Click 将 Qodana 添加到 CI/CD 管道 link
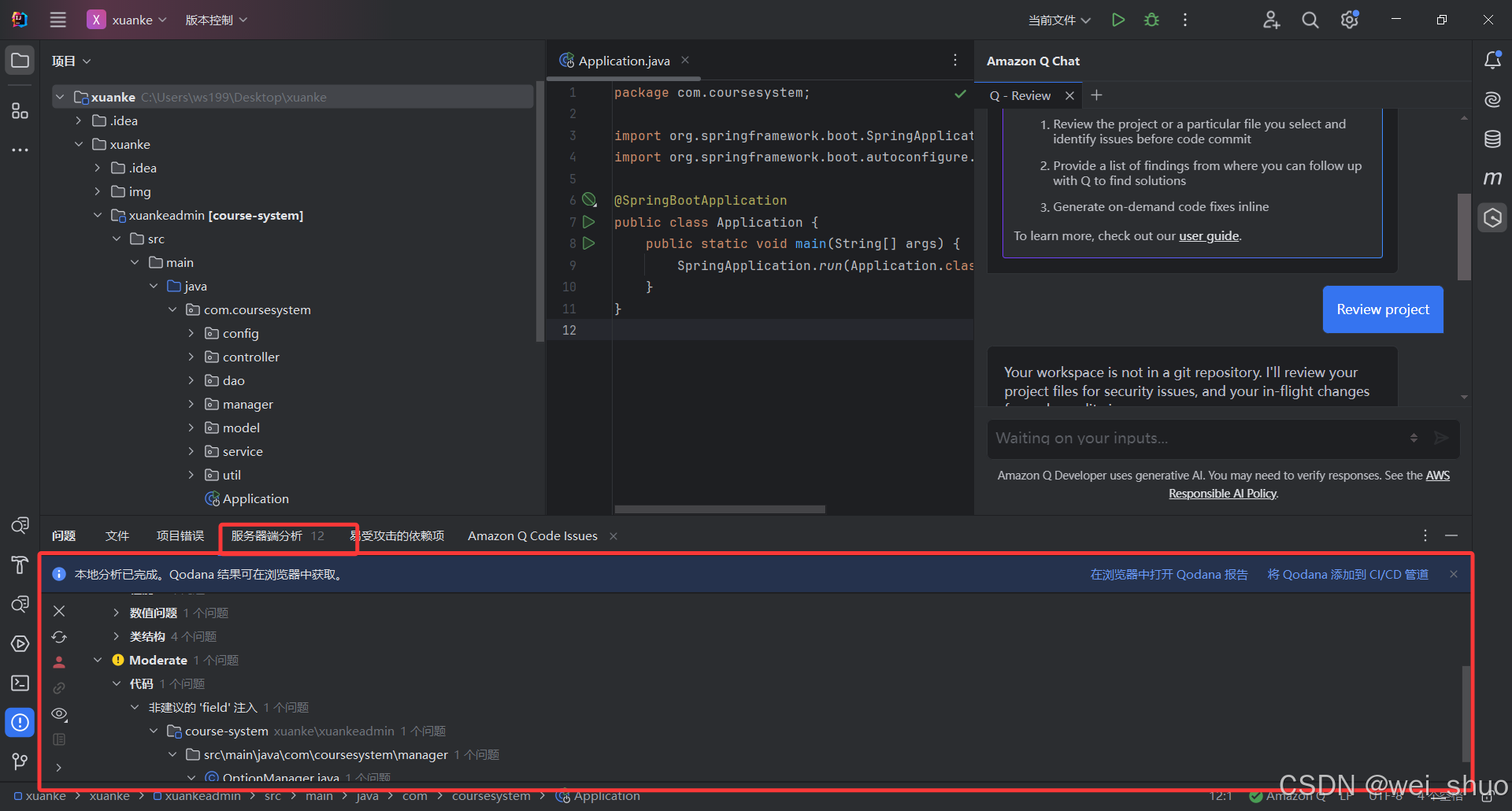Screen dimensions: 1512x811 tap(1347, 574)
